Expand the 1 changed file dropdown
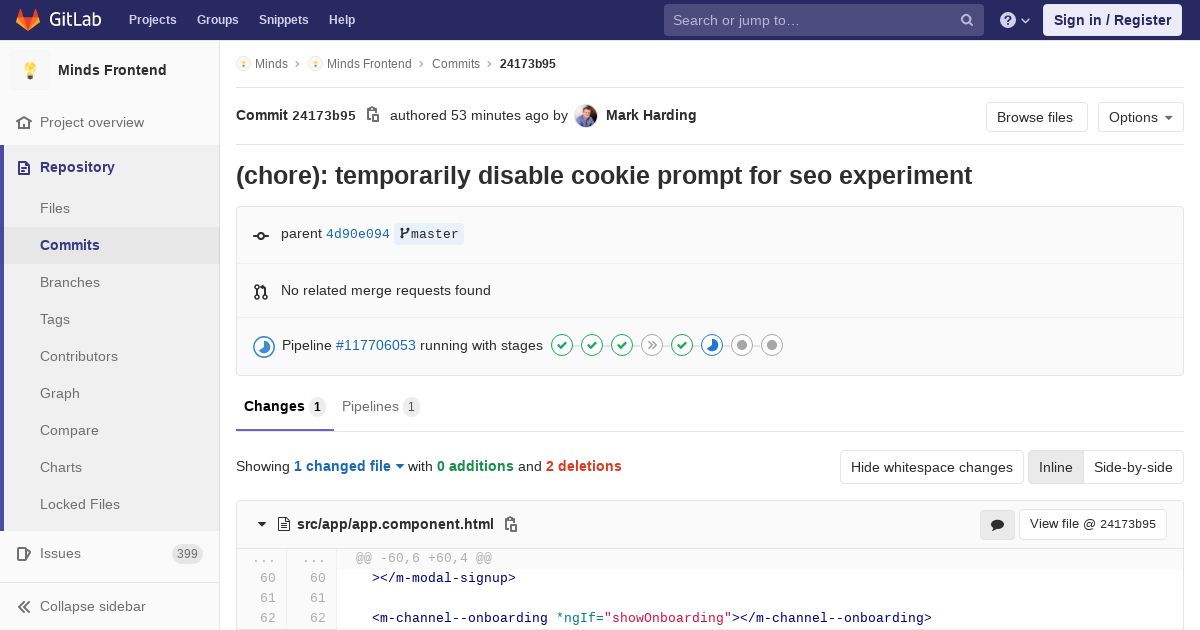 click(349, 466)
